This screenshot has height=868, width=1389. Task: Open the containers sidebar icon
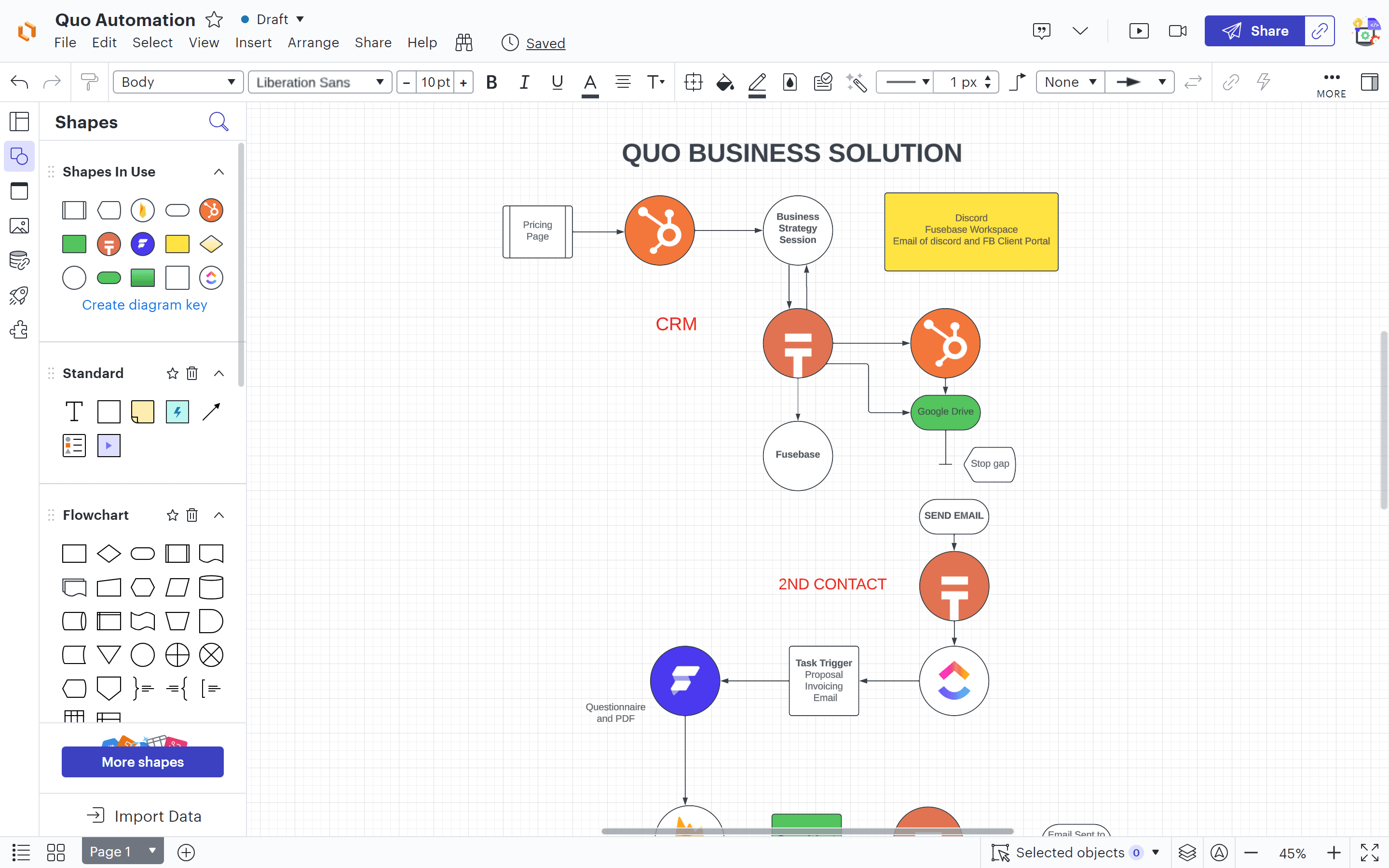pos(19,191)
